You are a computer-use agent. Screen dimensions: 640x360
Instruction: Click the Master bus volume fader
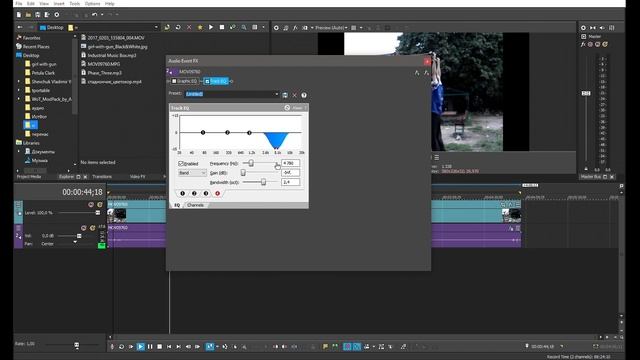pos(586,93)
